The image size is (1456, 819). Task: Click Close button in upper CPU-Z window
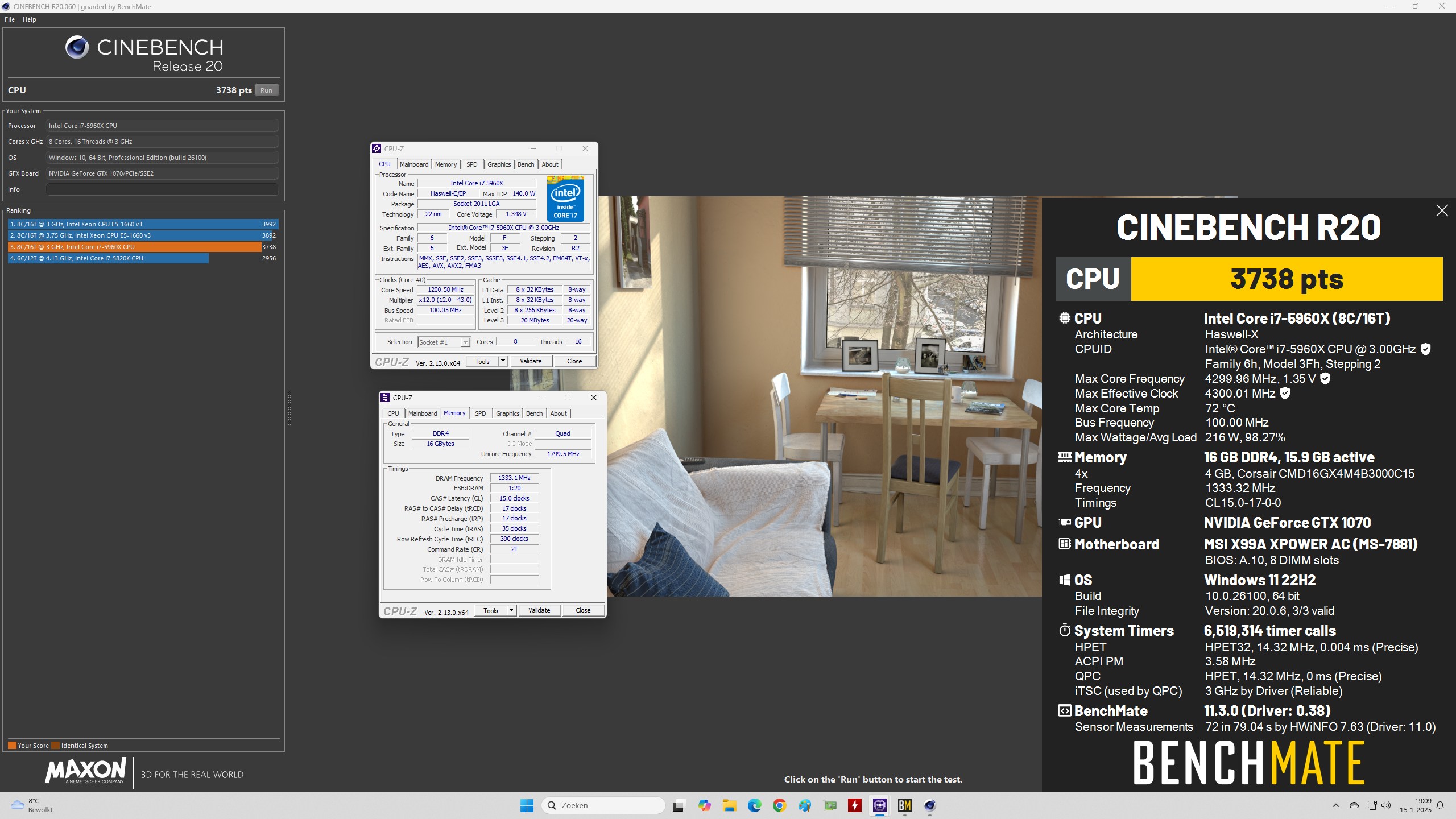point(574,361)
